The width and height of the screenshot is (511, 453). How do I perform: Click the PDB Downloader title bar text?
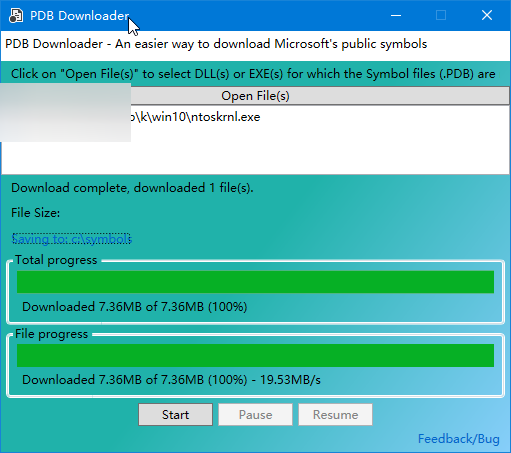coord(79,16)
